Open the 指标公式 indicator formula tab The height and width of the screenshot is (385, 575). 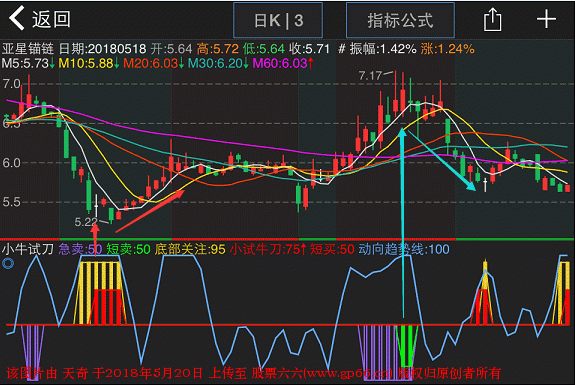tap(400, 20)
